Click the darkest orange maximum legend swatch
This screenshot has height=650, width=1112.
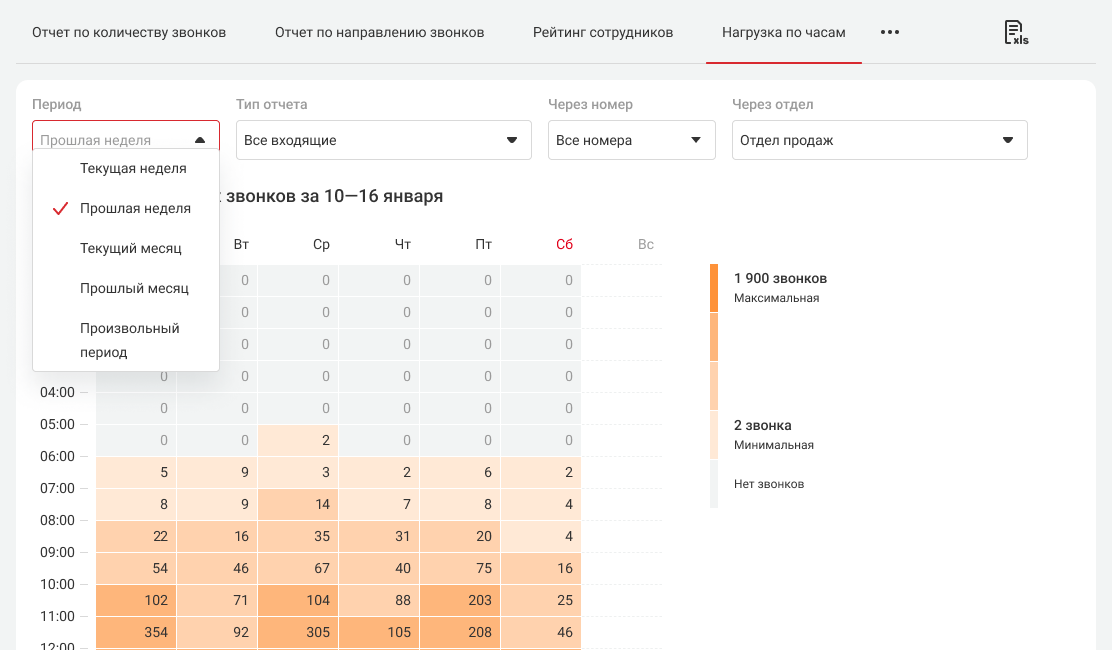(x=714, y=288)
